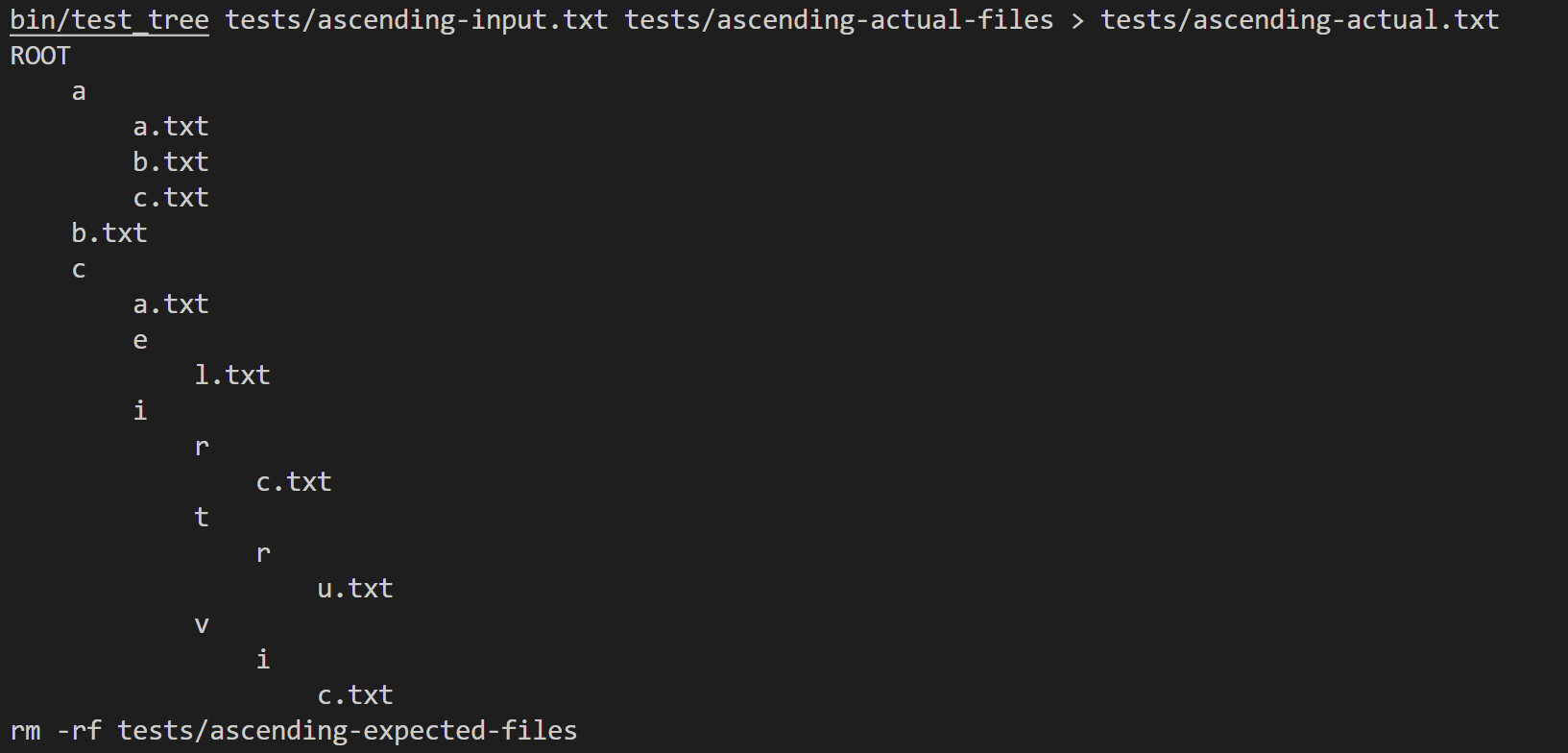Click the 't' directory entry
The width and height of the screenshot is (1568, 753).
pyautogui.click(x=202, y=518)
